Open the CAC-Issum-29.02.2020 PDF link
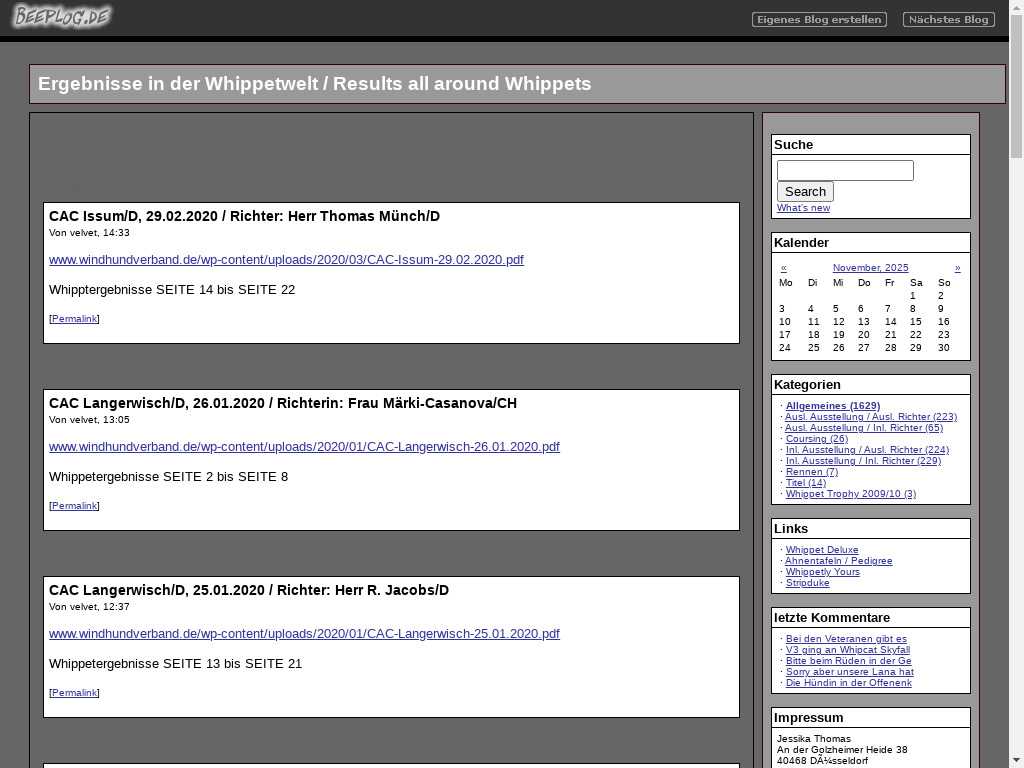The image size is (1024, 768). [x=286, y=260]
